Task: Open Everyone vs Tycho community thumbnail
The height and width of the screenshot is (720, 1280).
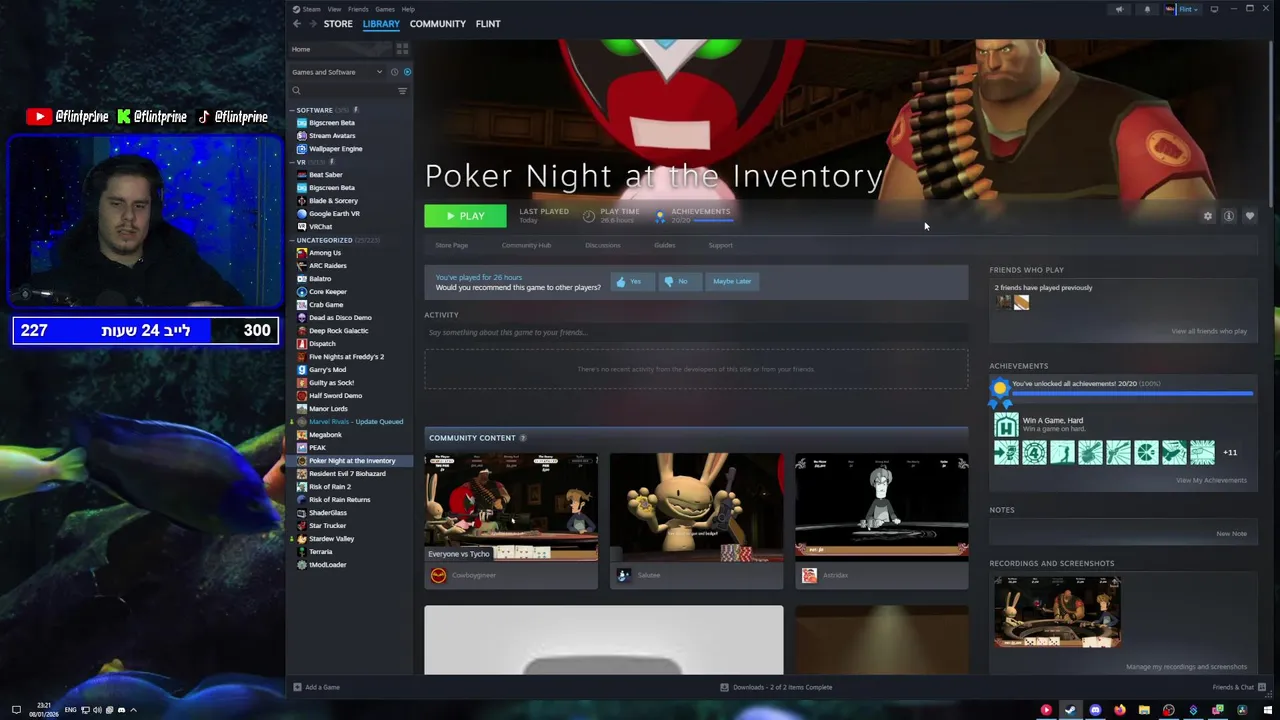Action: tap(511, 508)
